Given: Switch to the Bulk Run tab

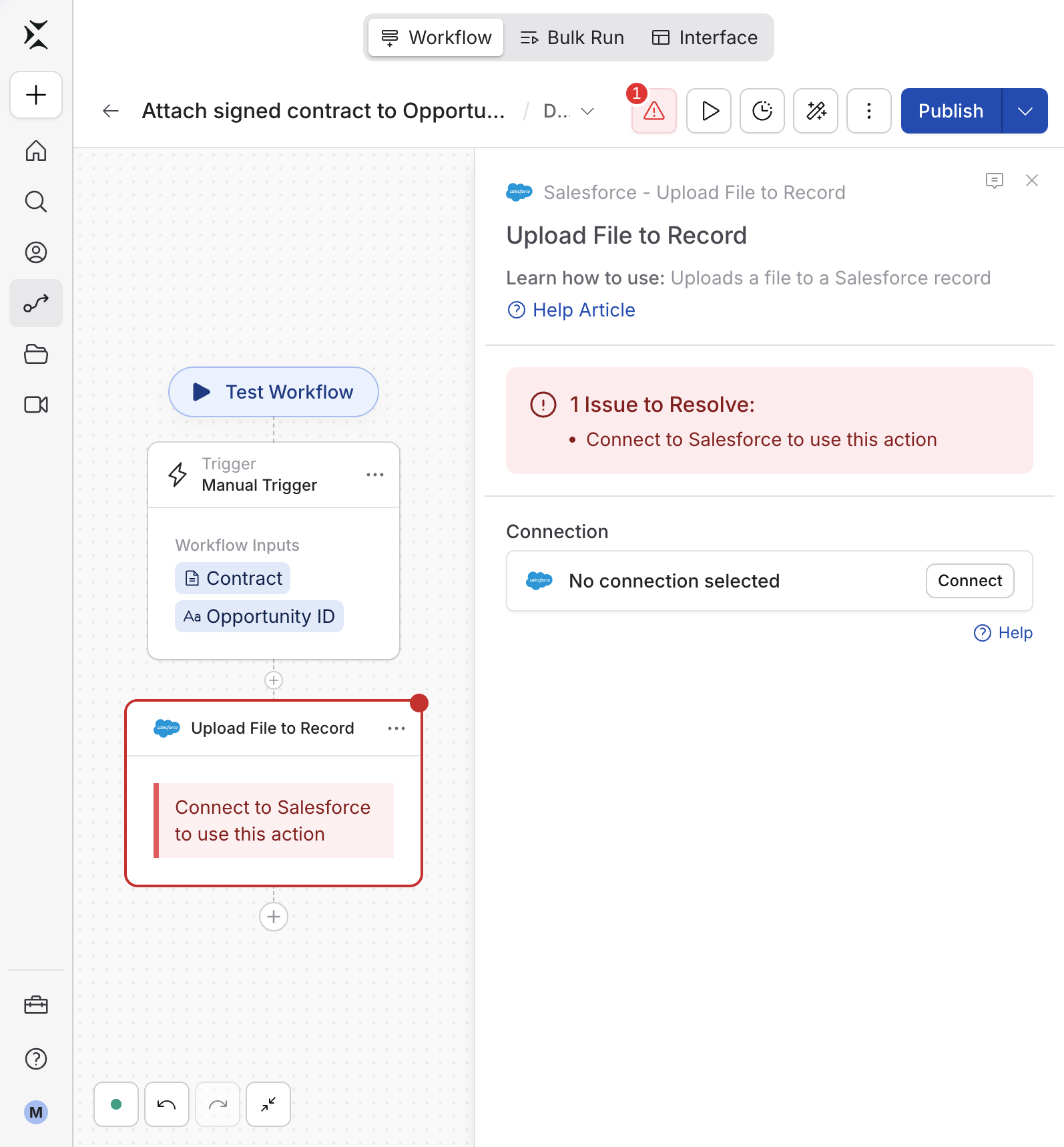Looking at the screenshot, I should (572, 37).
